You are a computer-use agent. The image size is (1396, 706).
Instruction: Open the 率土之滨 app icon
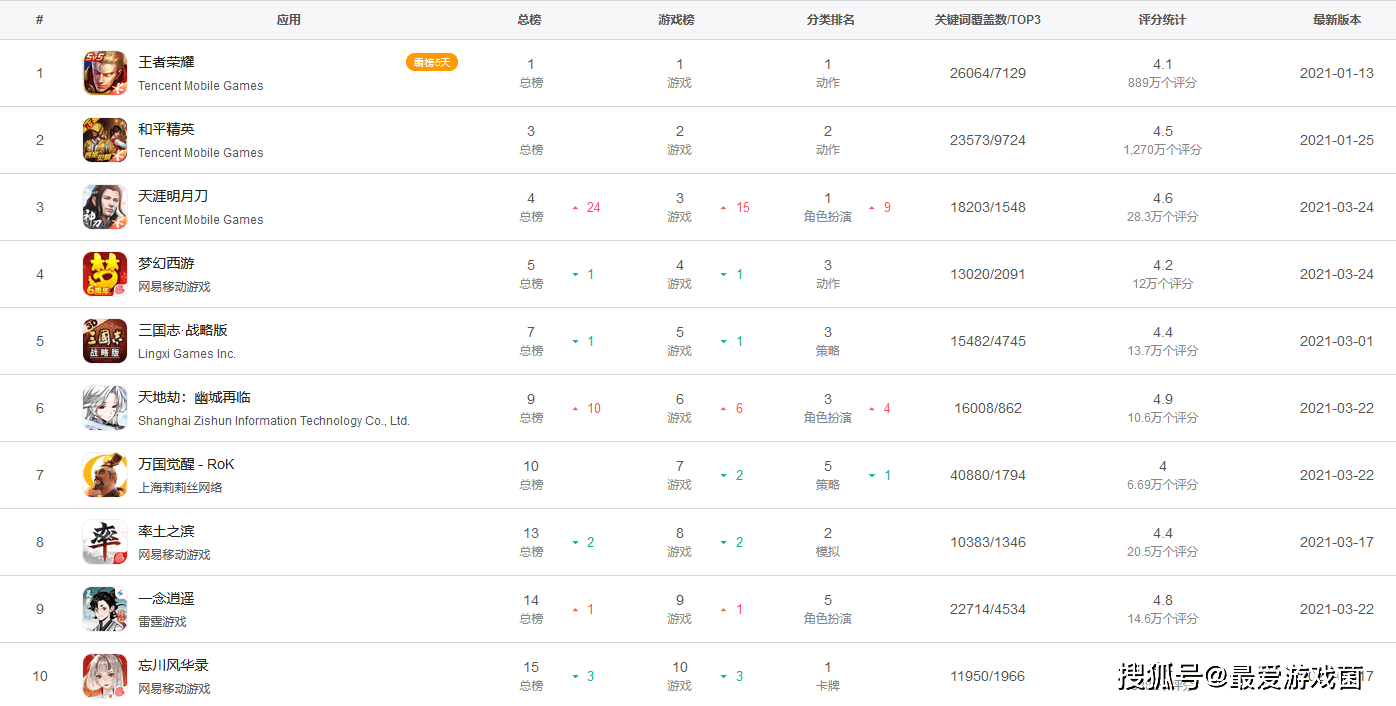(105, 542)
